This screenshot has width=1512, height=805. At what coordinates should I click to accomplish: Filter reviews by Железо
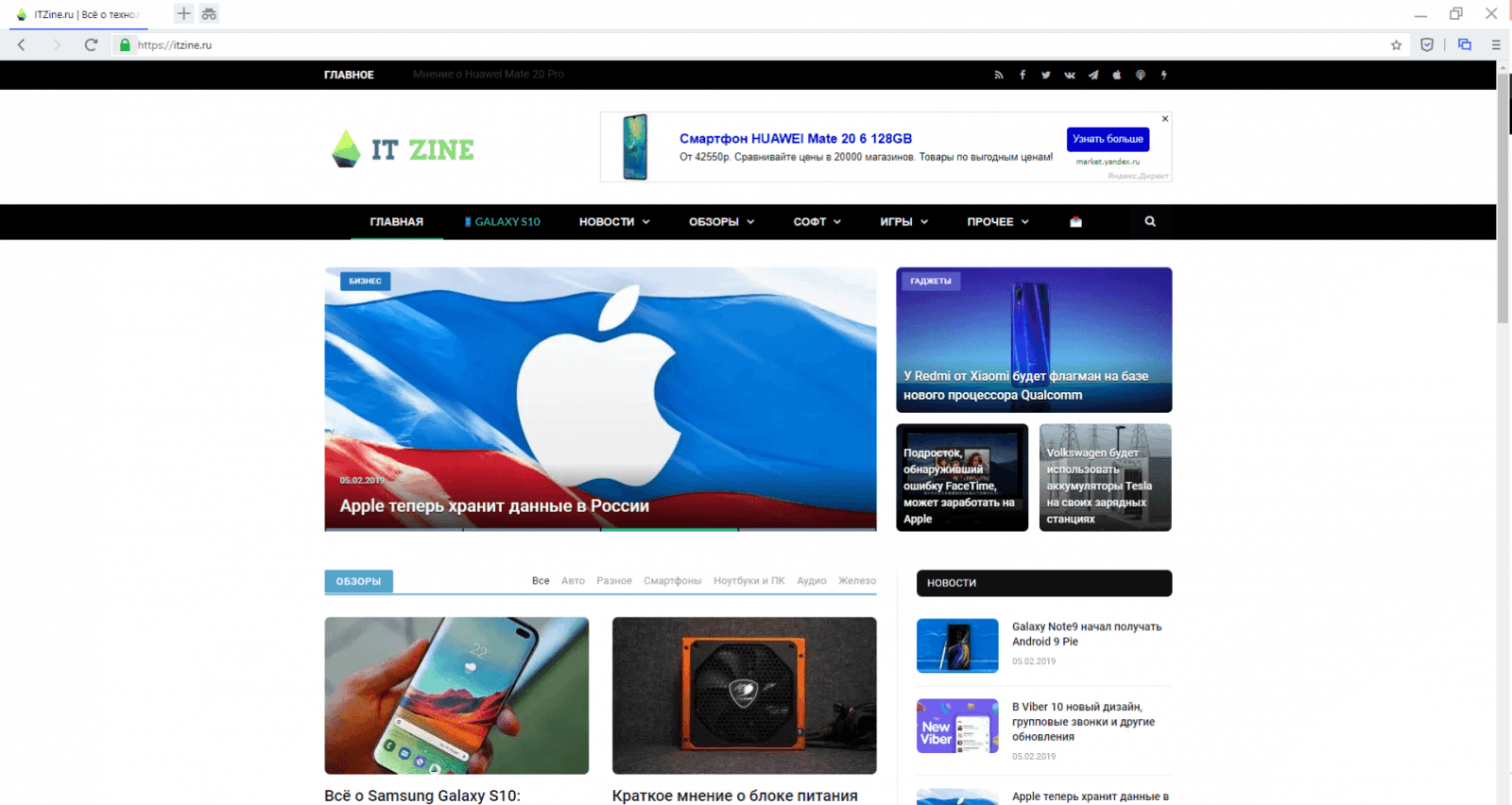point(857,581)
